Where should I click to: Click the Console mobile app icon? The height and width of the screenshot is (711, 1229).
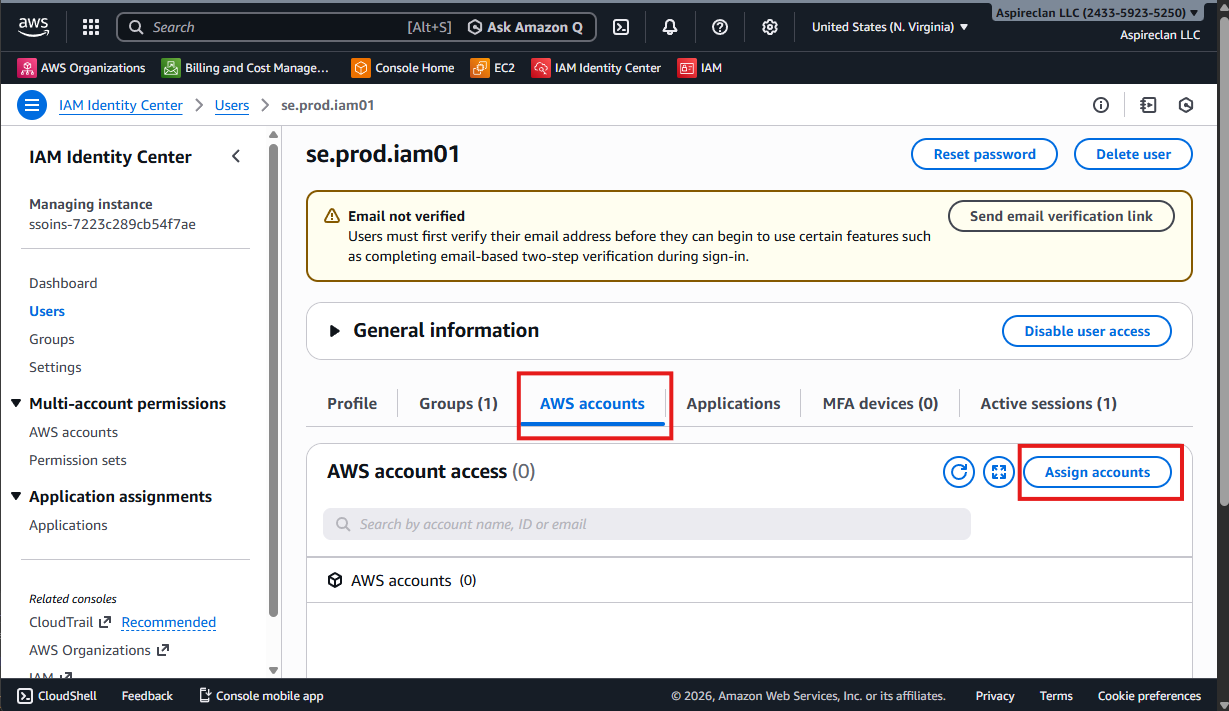pos(205,696)
